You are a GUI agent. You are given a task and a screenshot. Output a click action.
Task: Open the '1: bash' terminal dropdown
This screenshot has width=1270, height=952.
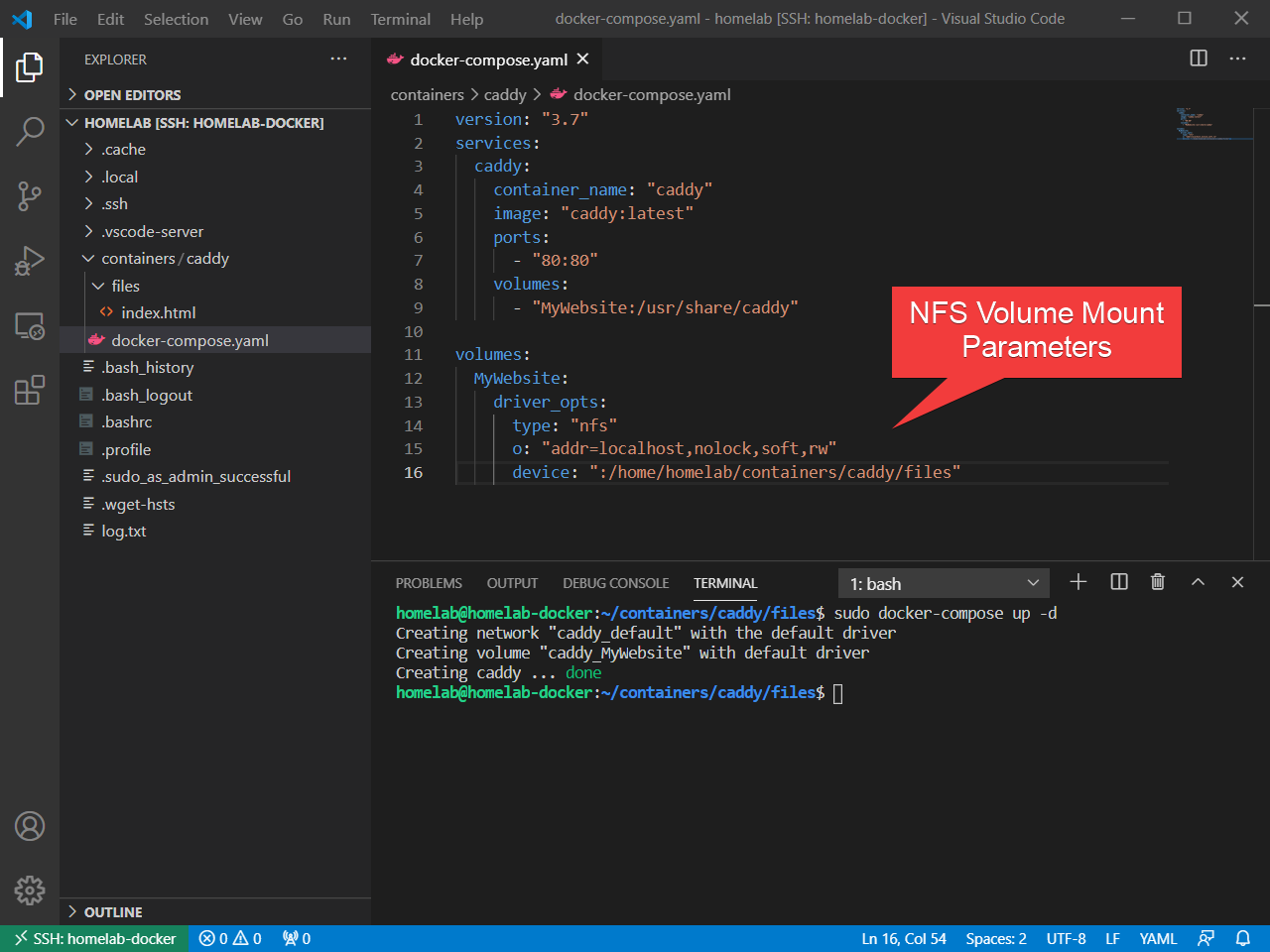click(x=943, y=582)
